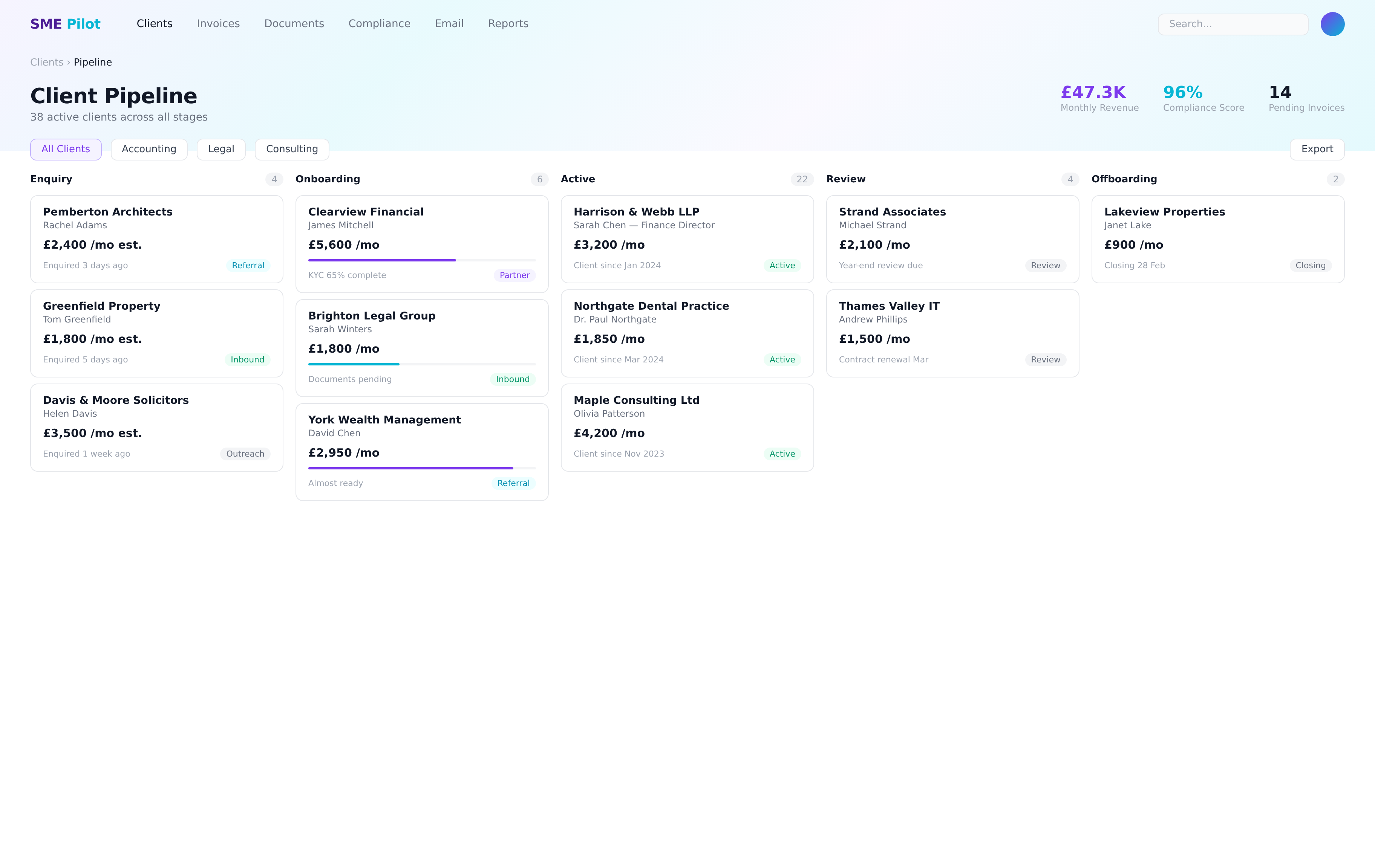Filter clients by Consulting
Viewport: 1375px width, 868px height.
point(292,149)
